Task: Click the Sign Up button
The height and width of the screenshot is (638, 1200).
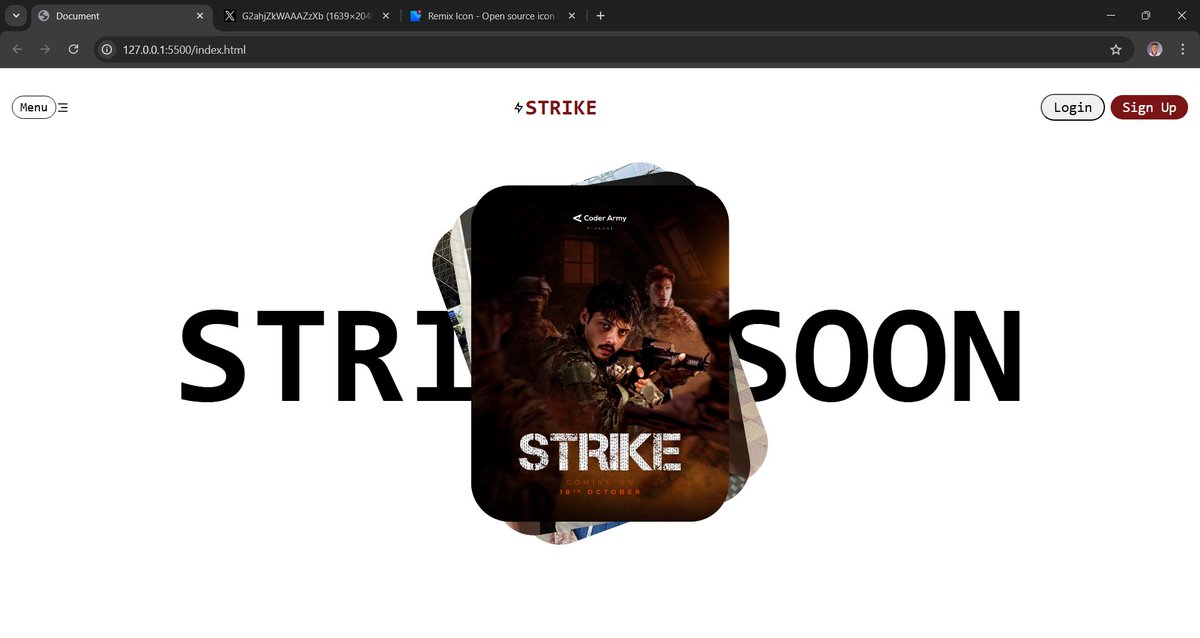Action: click(x=1149, y=107)
